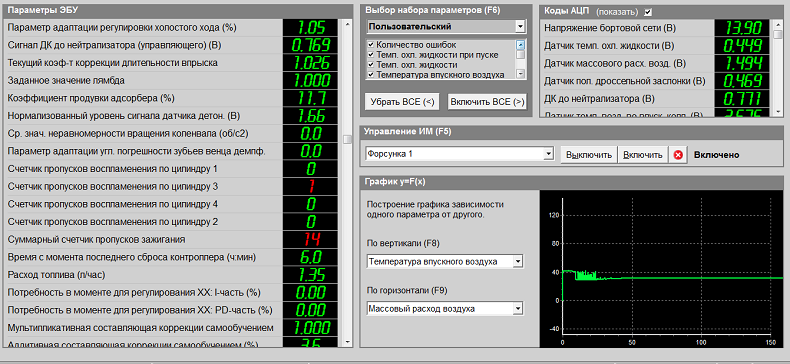
Task: Click the up arrow in parameter checklist scrollbar
Action: (x=520, y=44)
